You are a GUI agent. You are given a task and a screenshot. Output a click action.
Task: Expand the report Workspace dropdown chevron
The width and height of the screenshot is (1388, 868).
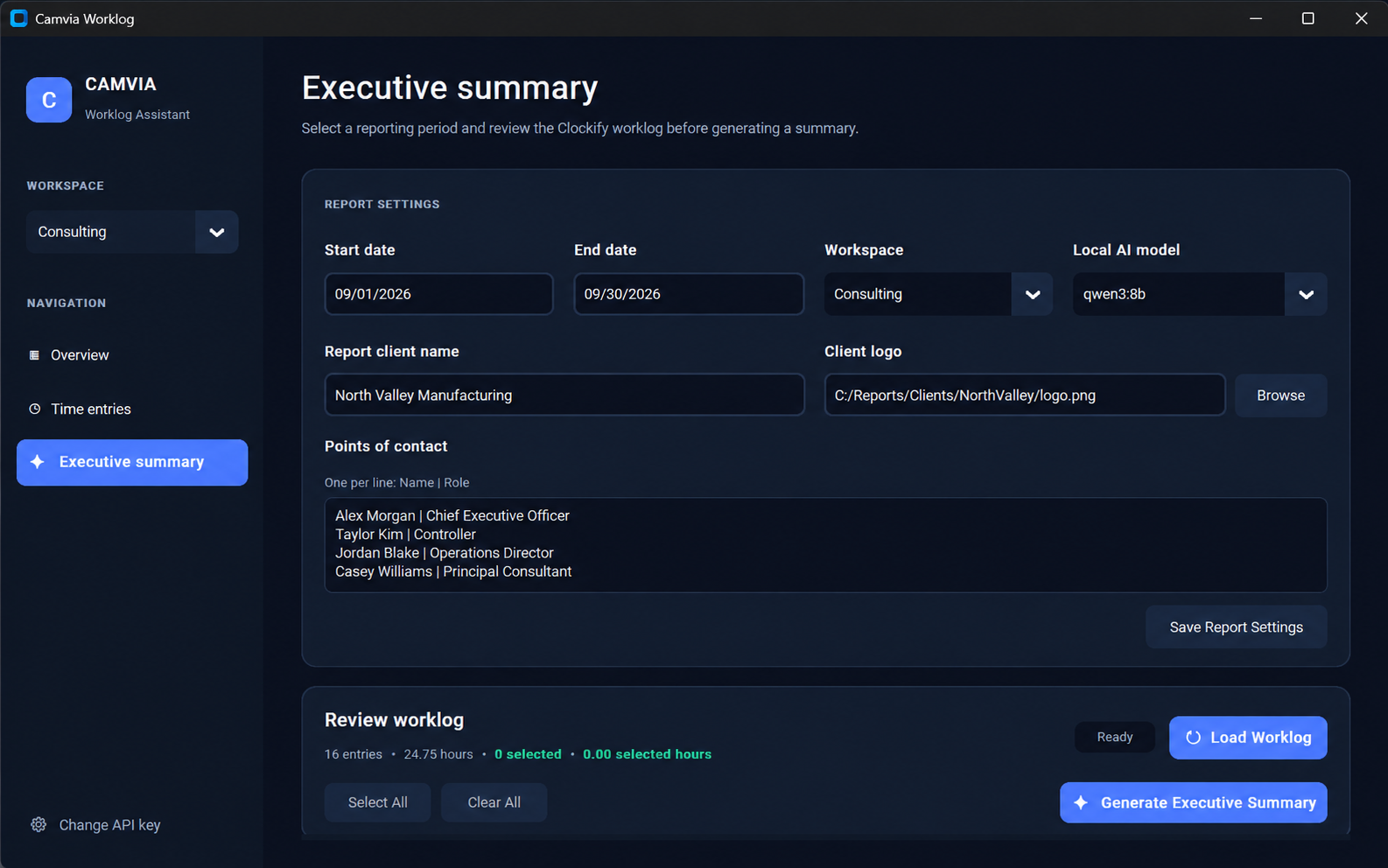tap(1033, 294)
